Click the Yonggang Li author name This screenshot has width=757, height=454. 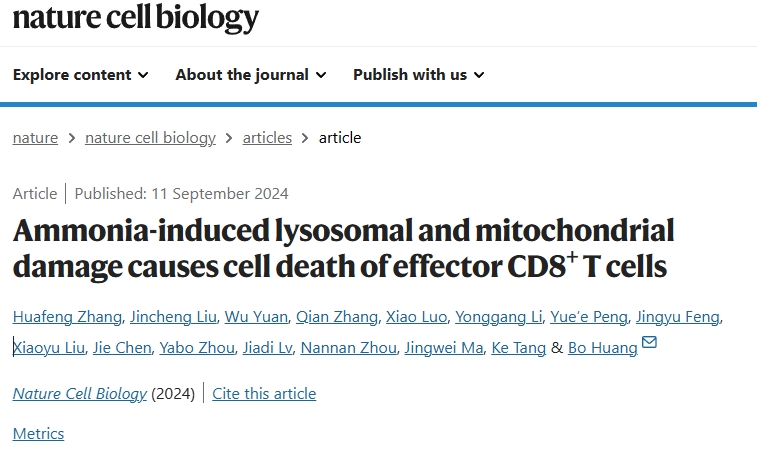click(498, 317)
